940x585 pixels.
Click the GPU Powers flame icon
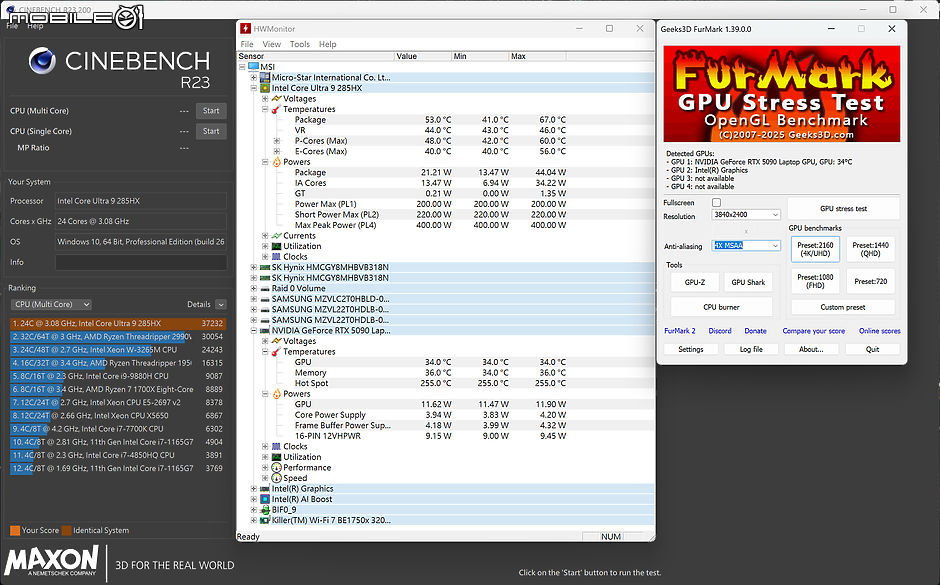tap(276, 394)
